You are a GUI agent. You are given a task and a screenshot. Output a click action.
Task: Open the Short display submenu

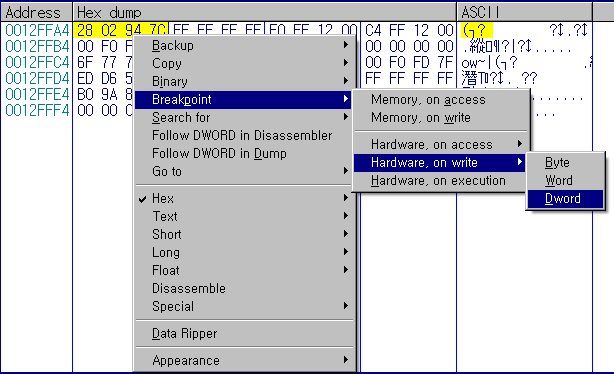(x=245, y=235)
